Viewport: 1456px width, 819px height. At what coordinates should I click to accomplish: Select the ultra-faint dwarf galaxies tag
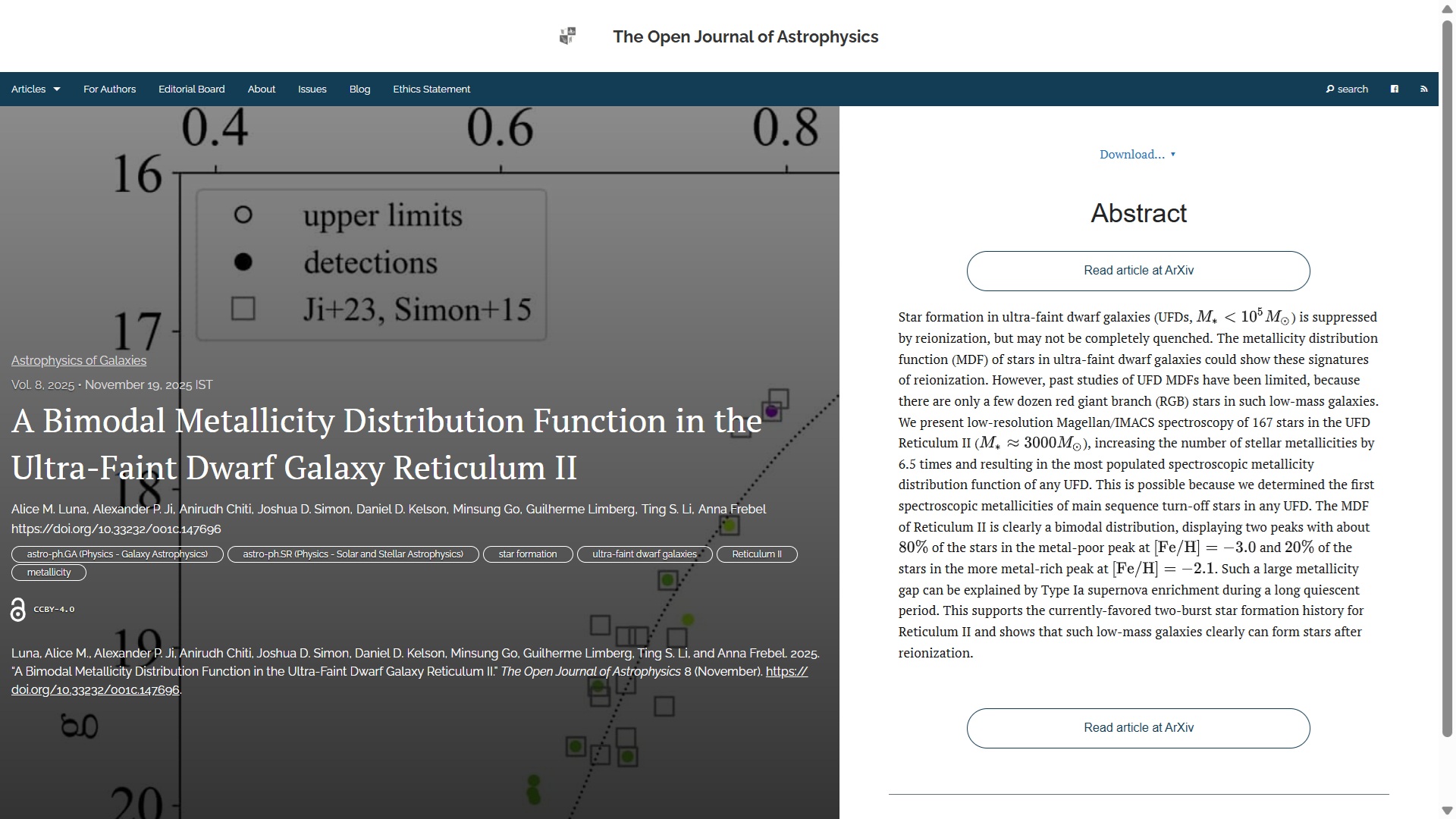[644, 554]
